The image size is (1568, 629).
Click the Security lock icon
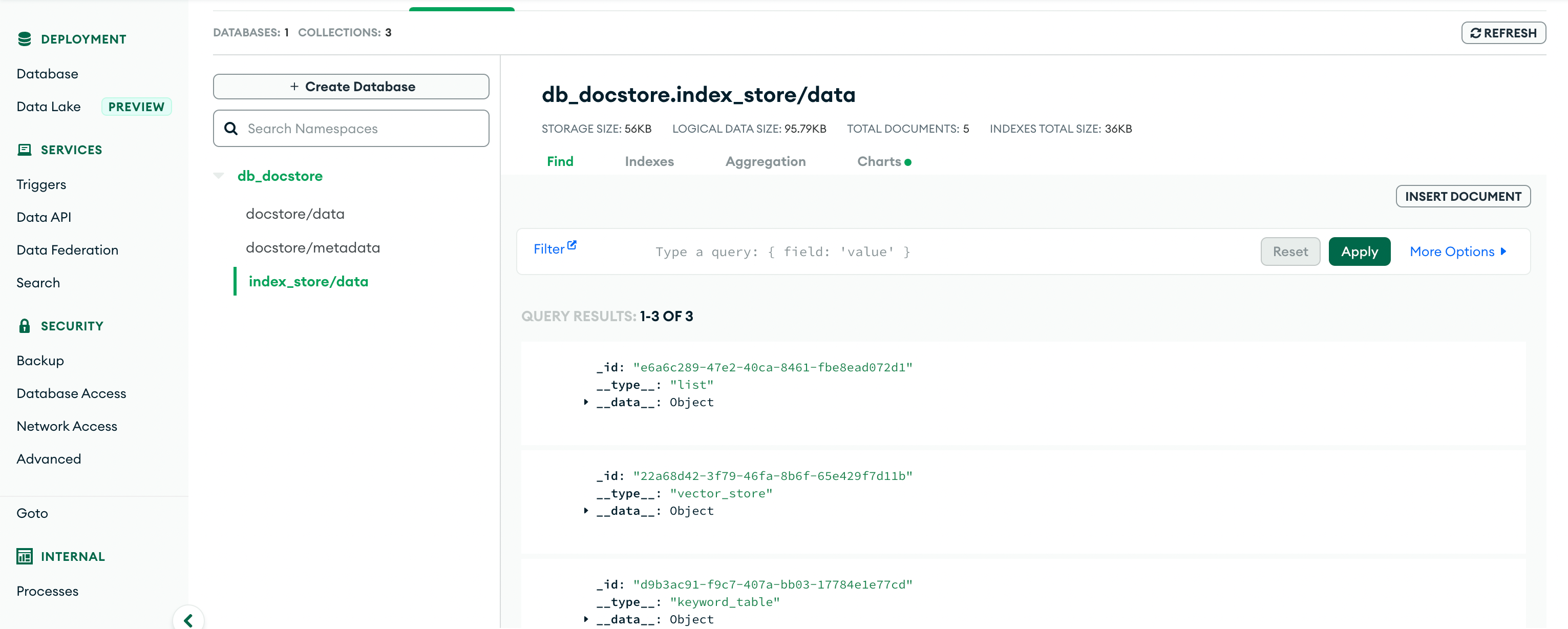pos(25,326)
